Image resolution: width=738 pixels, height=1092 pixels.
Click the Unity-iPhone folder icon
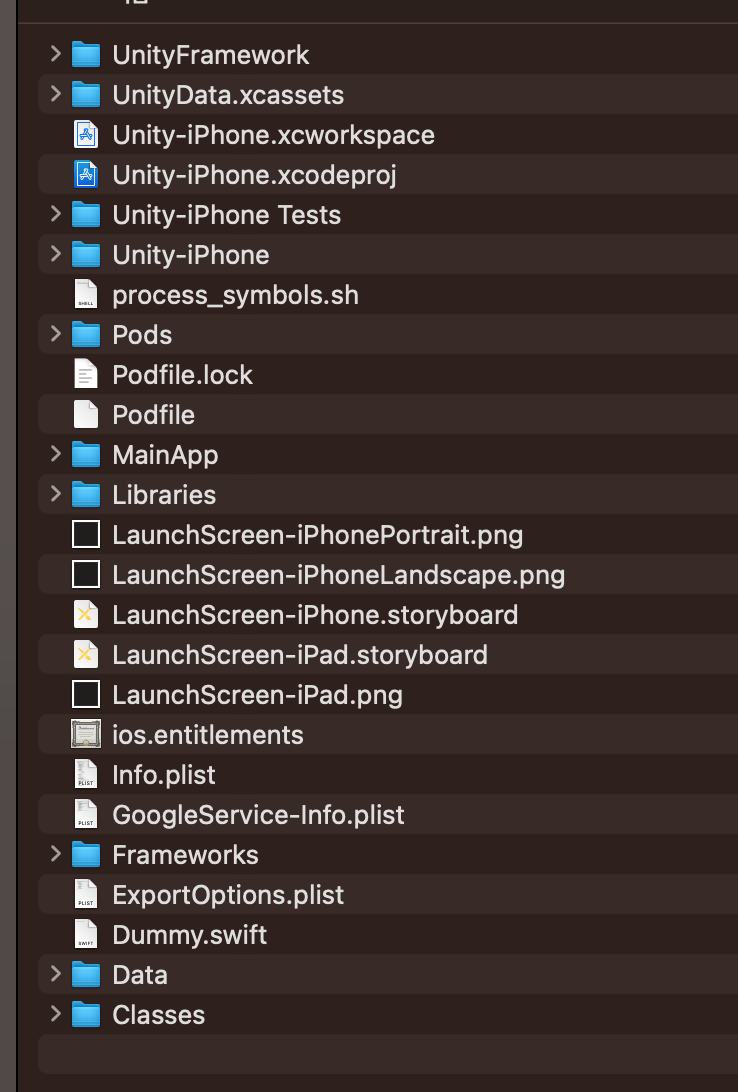[x=86, y=254]
